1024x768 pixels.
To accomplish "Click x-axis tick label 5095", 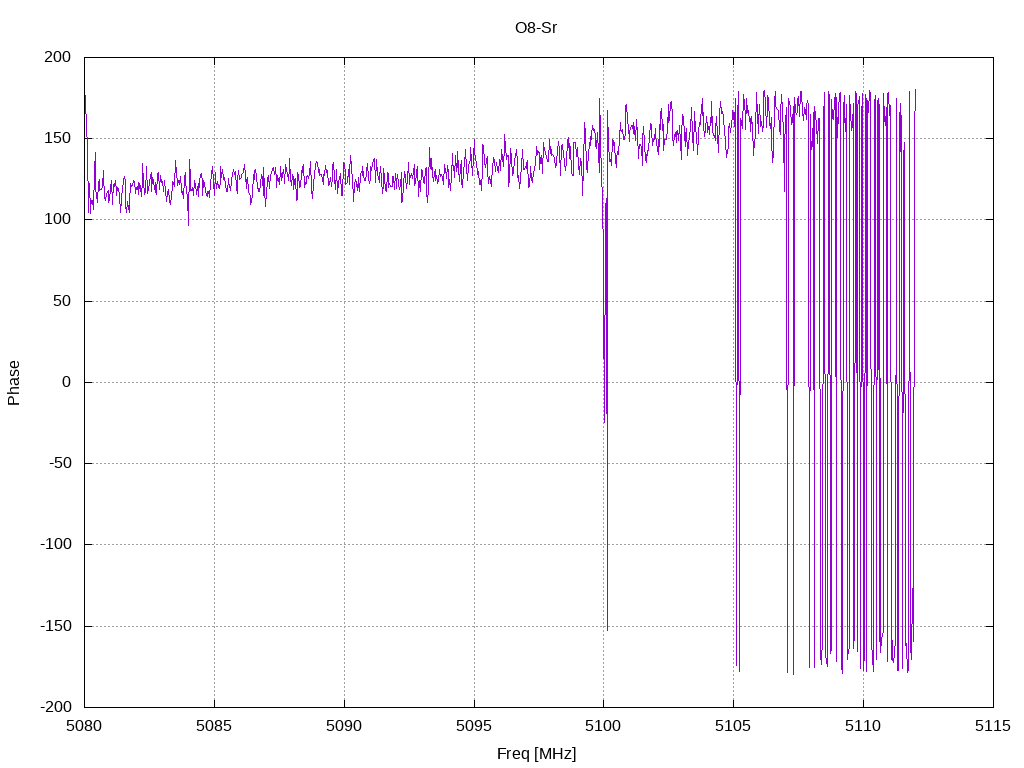I will [474, 726].
